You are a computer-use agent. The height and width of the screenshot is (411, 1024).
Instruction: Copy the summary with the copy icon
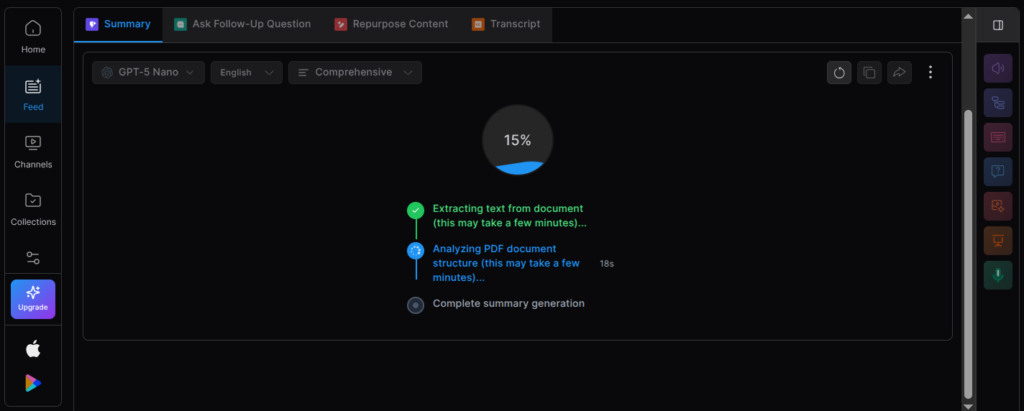[869, 72]
